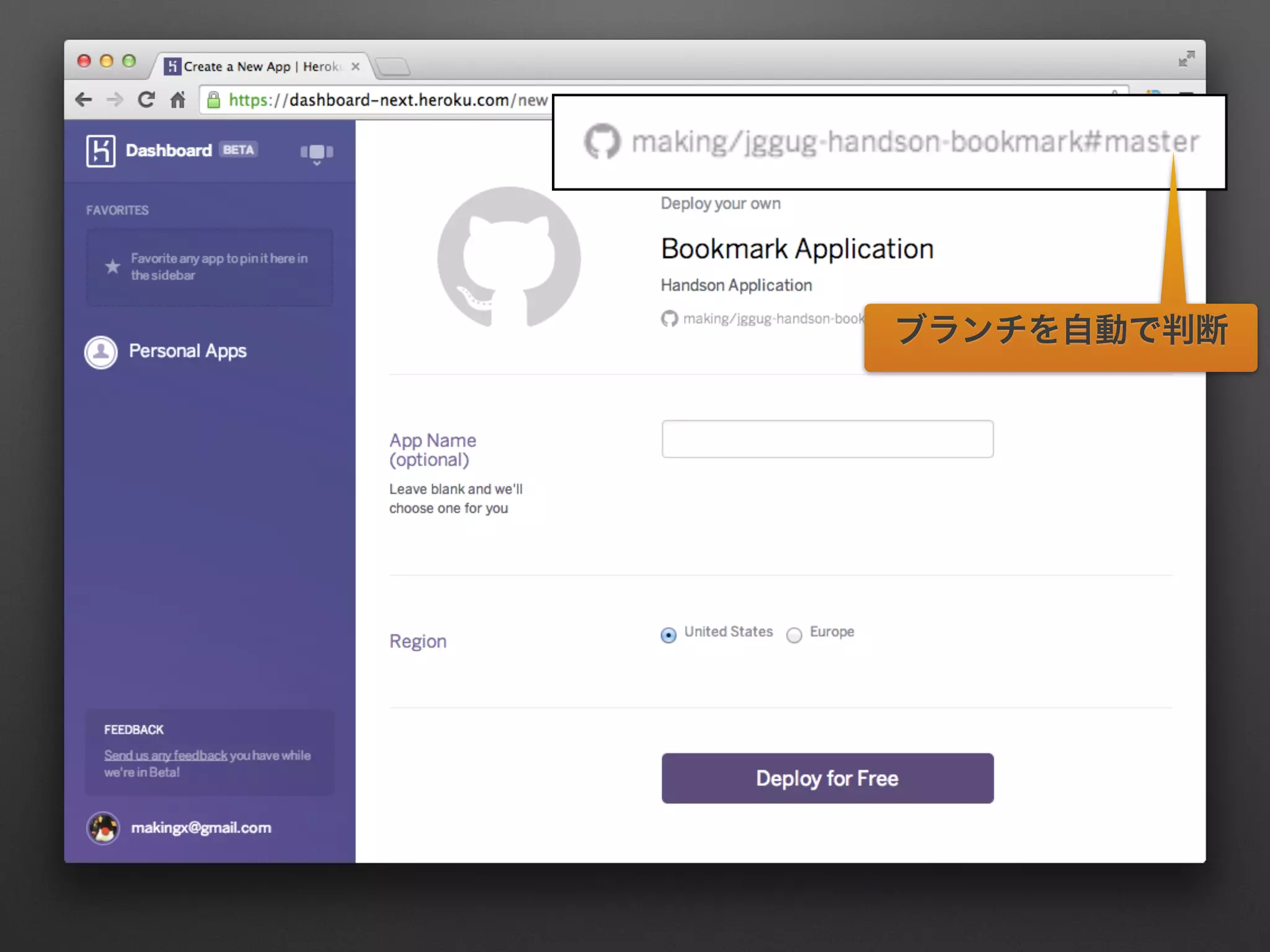Open the making/jggug-handson-book repository link
This screenshot has width=1270, height=952.
(x=773, y=319)
